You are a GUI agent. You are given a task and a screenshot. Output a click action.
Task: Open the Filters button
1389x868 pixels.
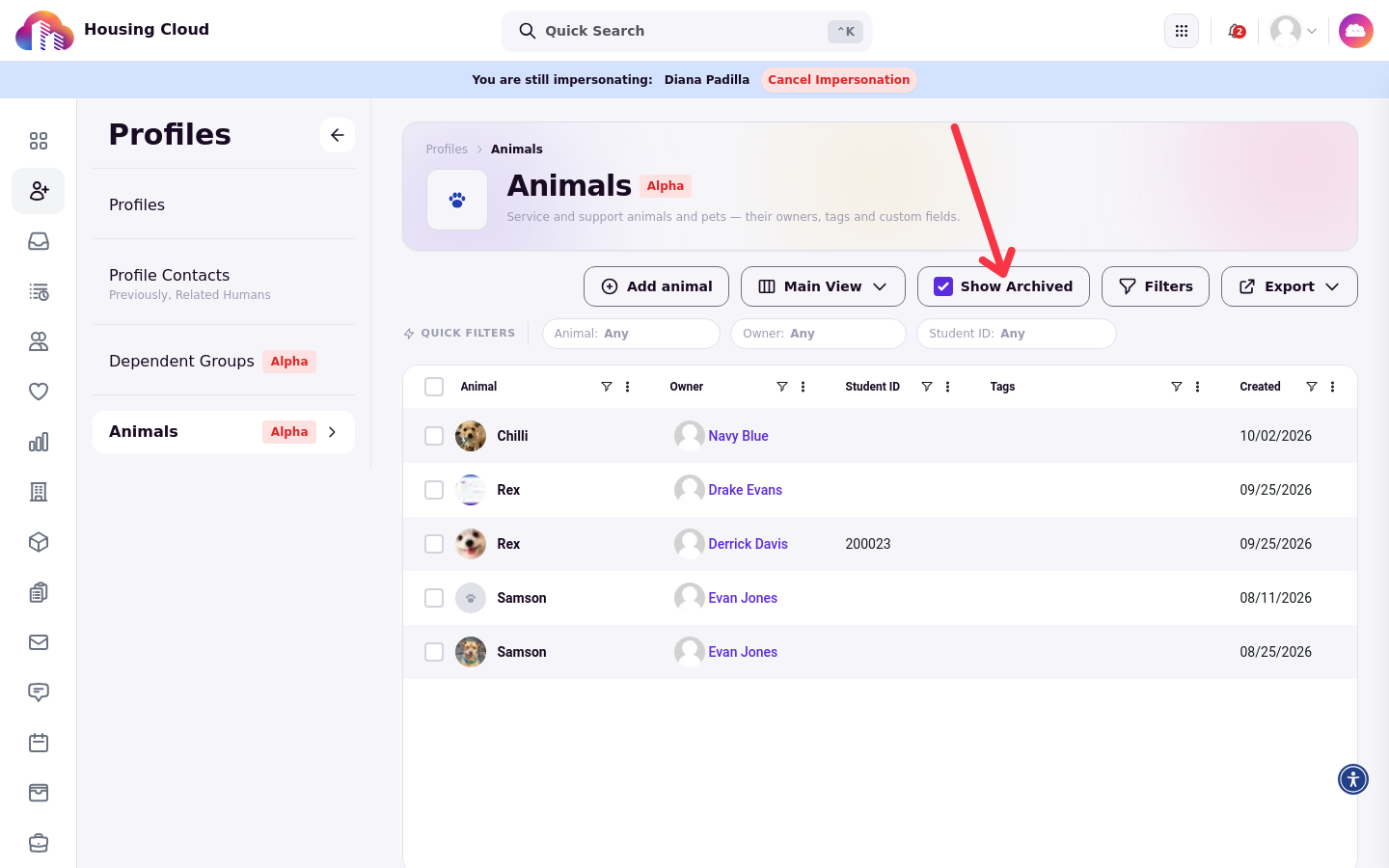(x=1156, y=286)
